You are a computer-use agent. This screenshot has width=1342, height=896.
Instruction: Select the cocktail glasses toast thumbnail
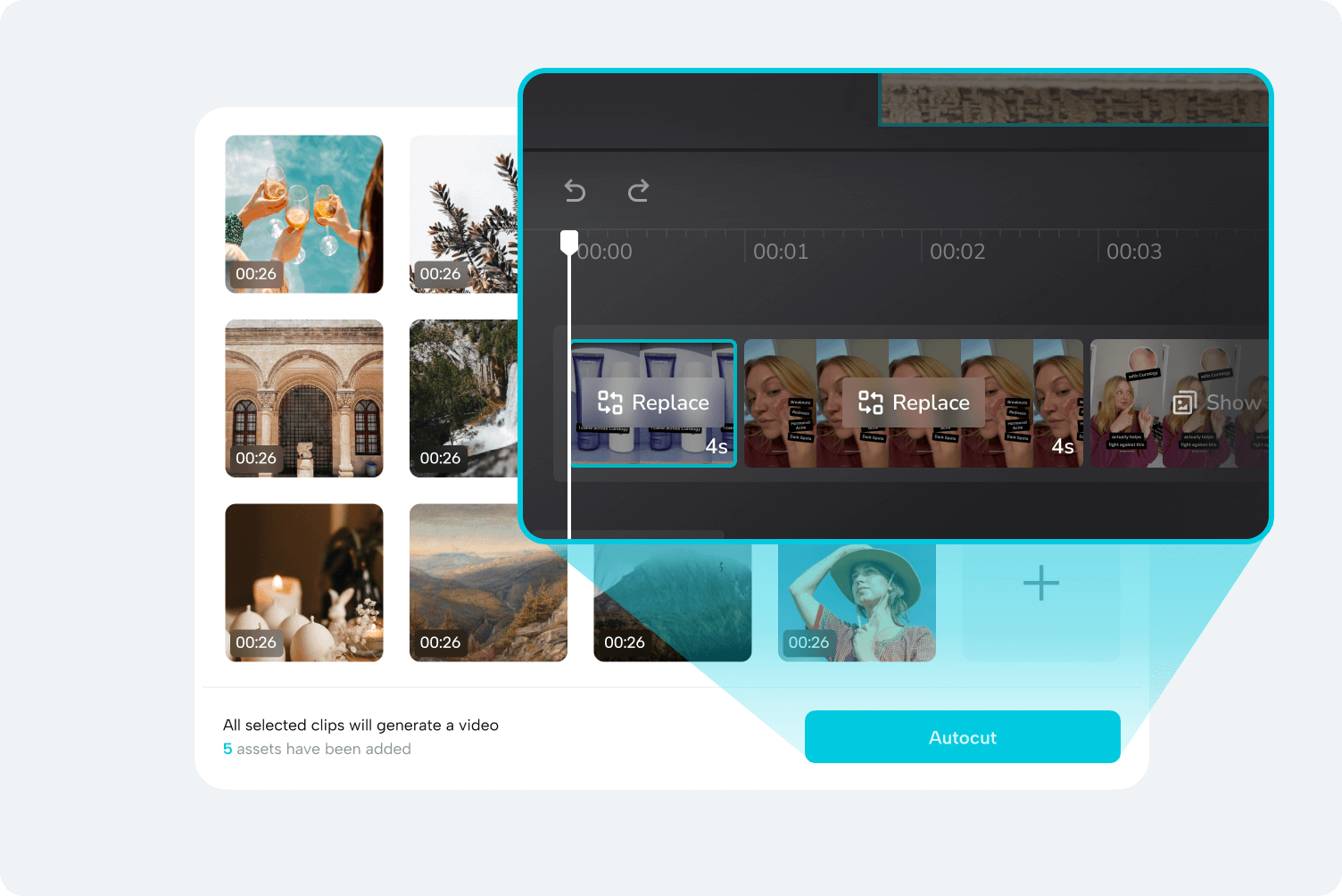click(x=304, y=214)
